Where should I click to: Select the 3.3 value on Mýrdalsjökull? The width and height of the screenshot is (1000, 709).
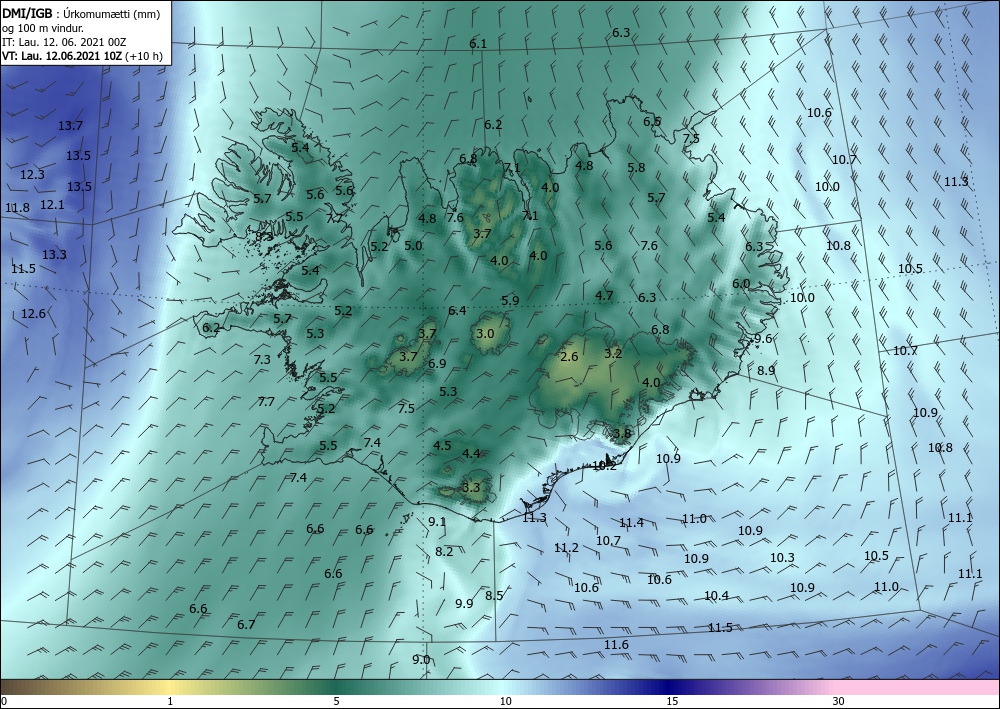[471, 488]
